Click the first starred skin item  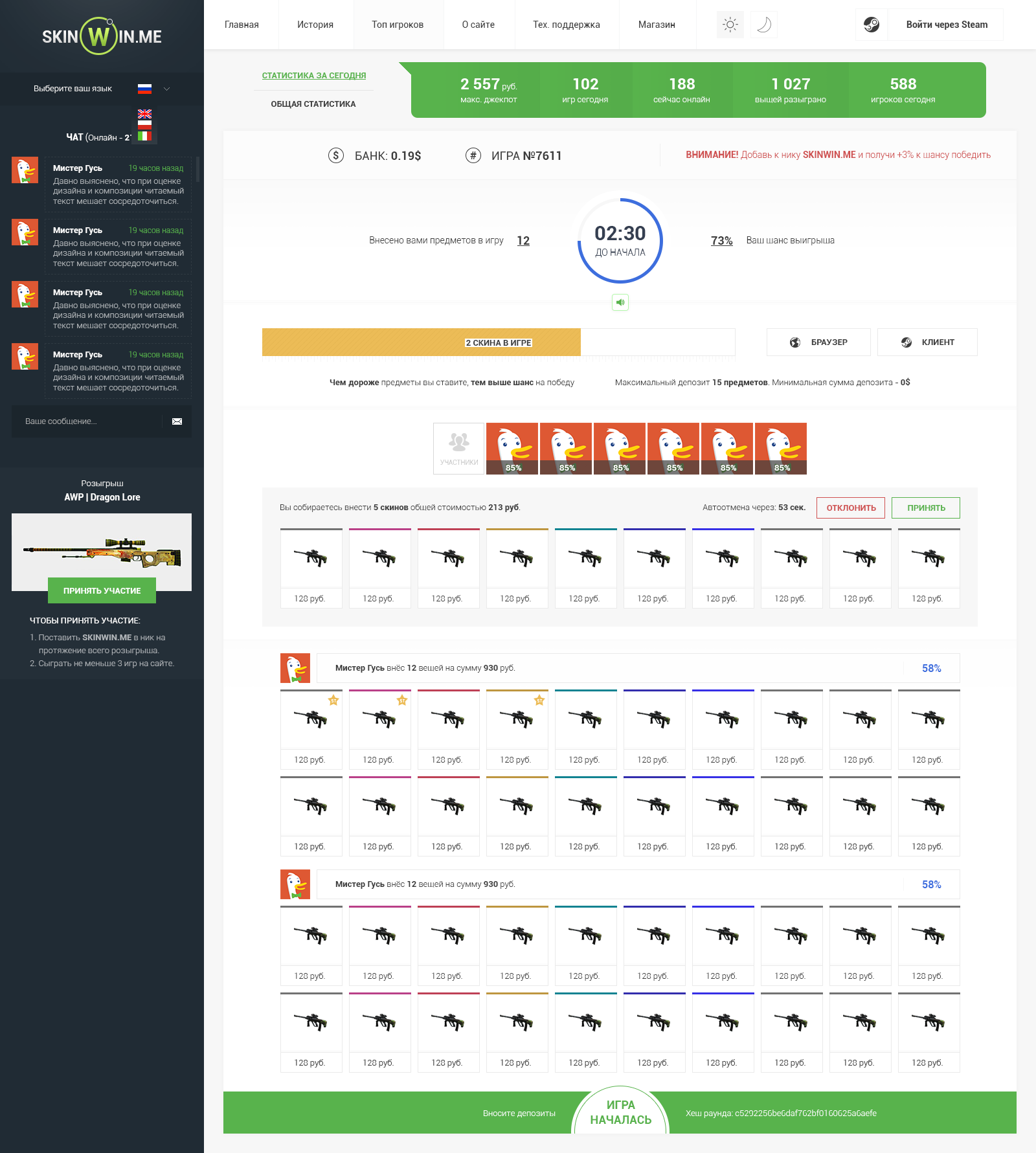click(x=311, y=730)
